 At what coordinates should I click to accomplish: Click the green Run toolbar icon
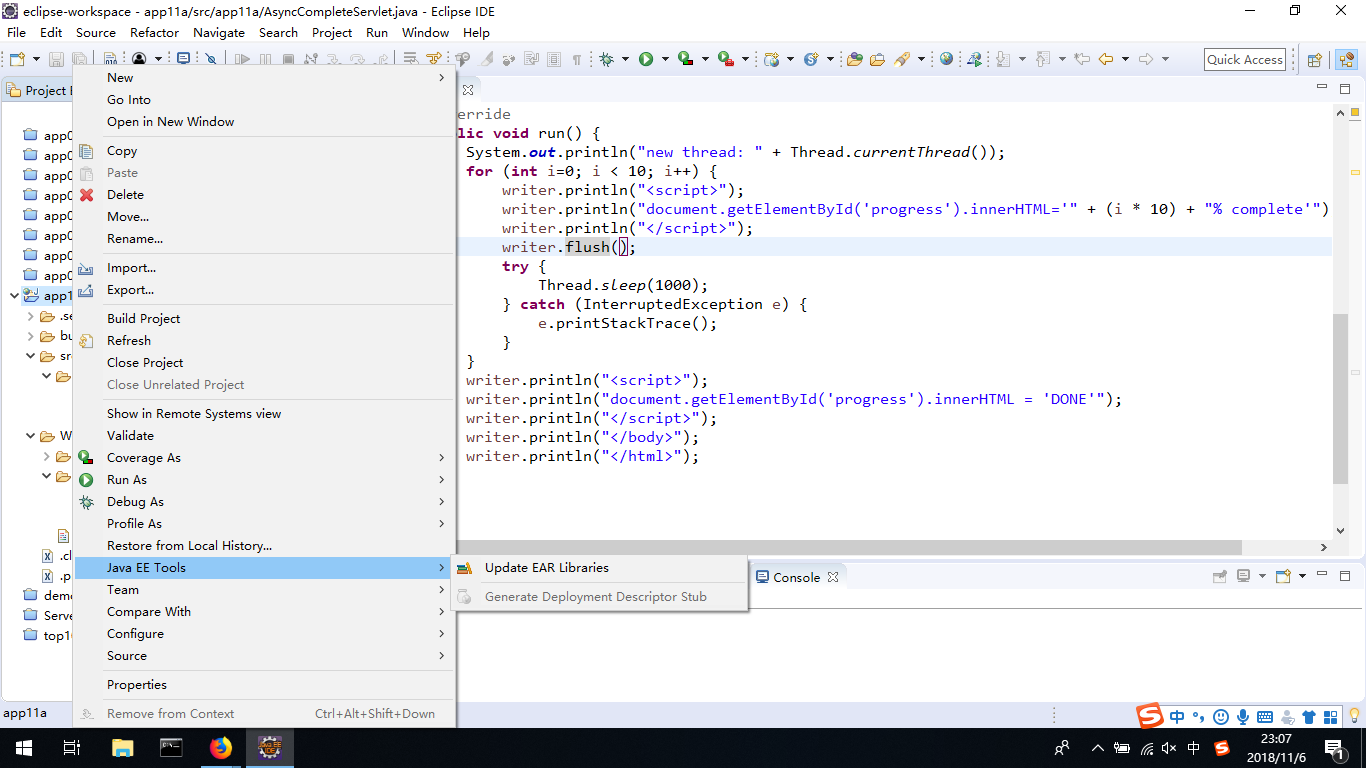[x=646, y=59]
